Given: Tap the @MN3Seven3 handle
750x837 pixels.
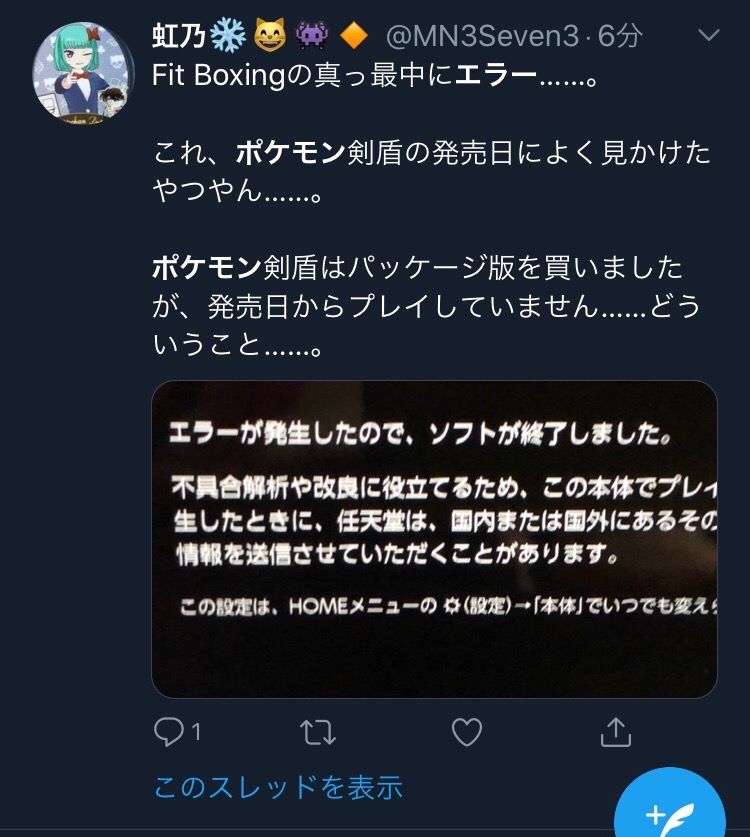Looking at the screenshot, I should pyautogui.click(x=482, y=36).
